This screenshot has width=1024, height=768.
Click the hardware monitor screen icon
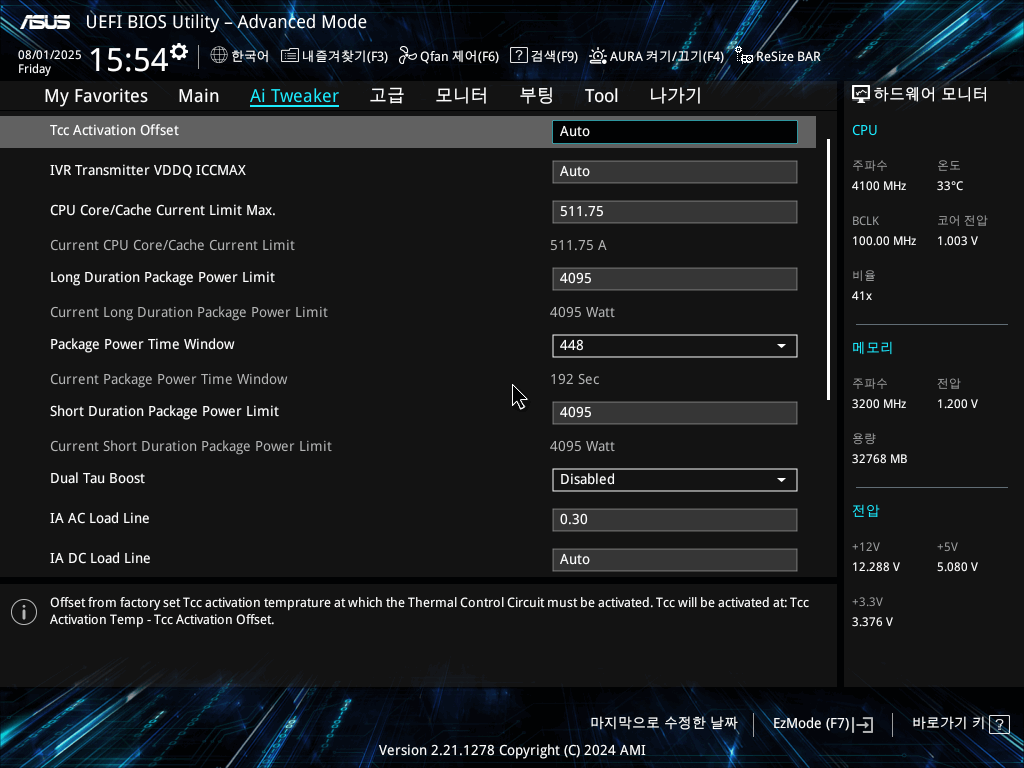click(x=861, y=95)
